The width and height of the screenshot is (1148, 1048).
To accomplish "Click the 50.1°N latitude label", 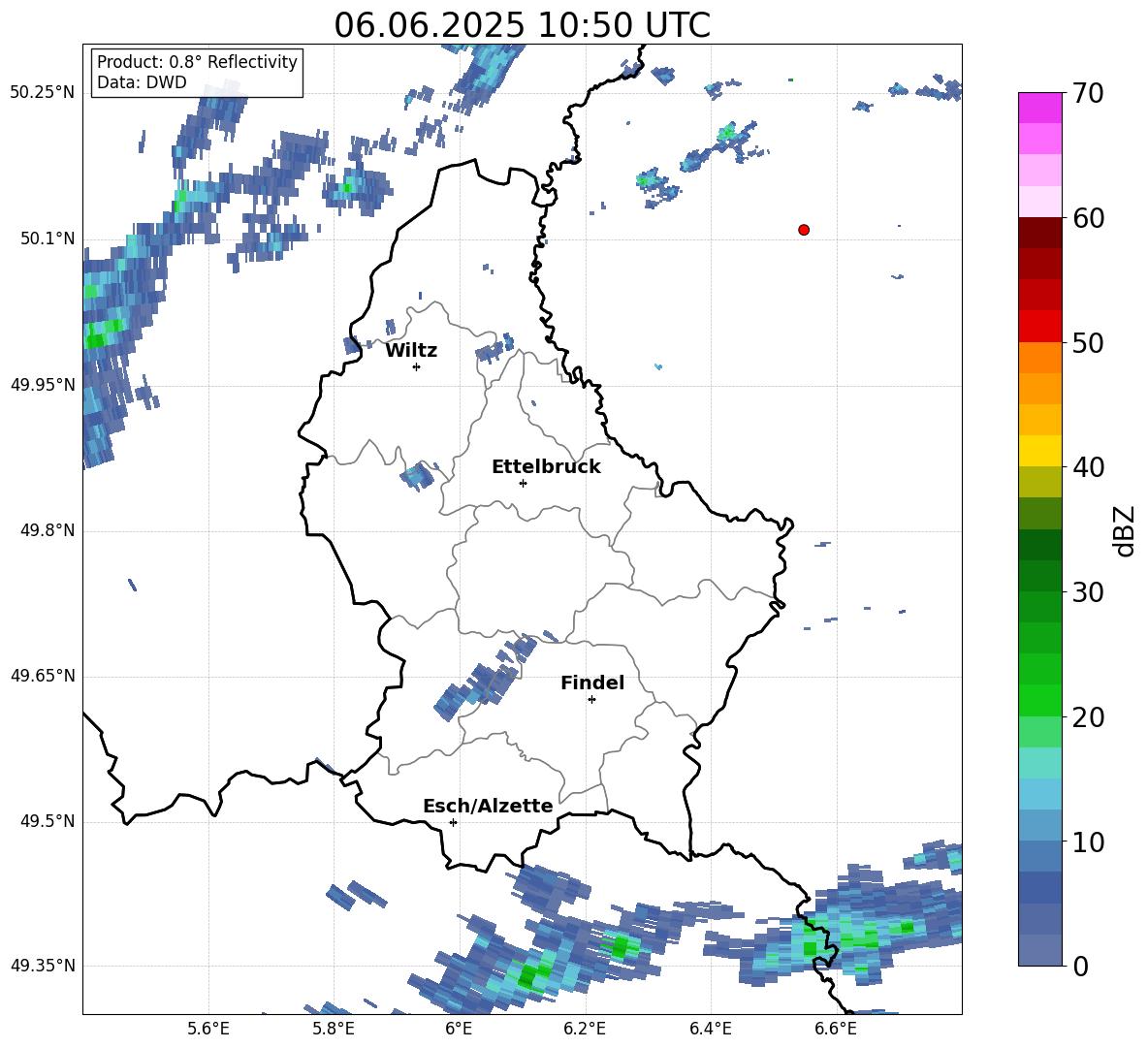I will pos(47,239).
